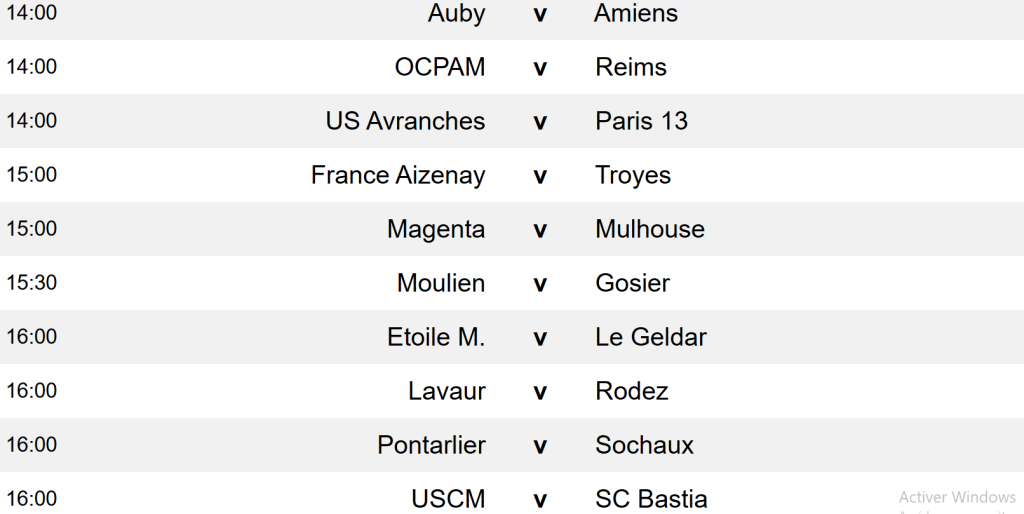1024x514 pixels.
Task: Select Magenta in the fixtures list
Action: (x=436, y=230)
